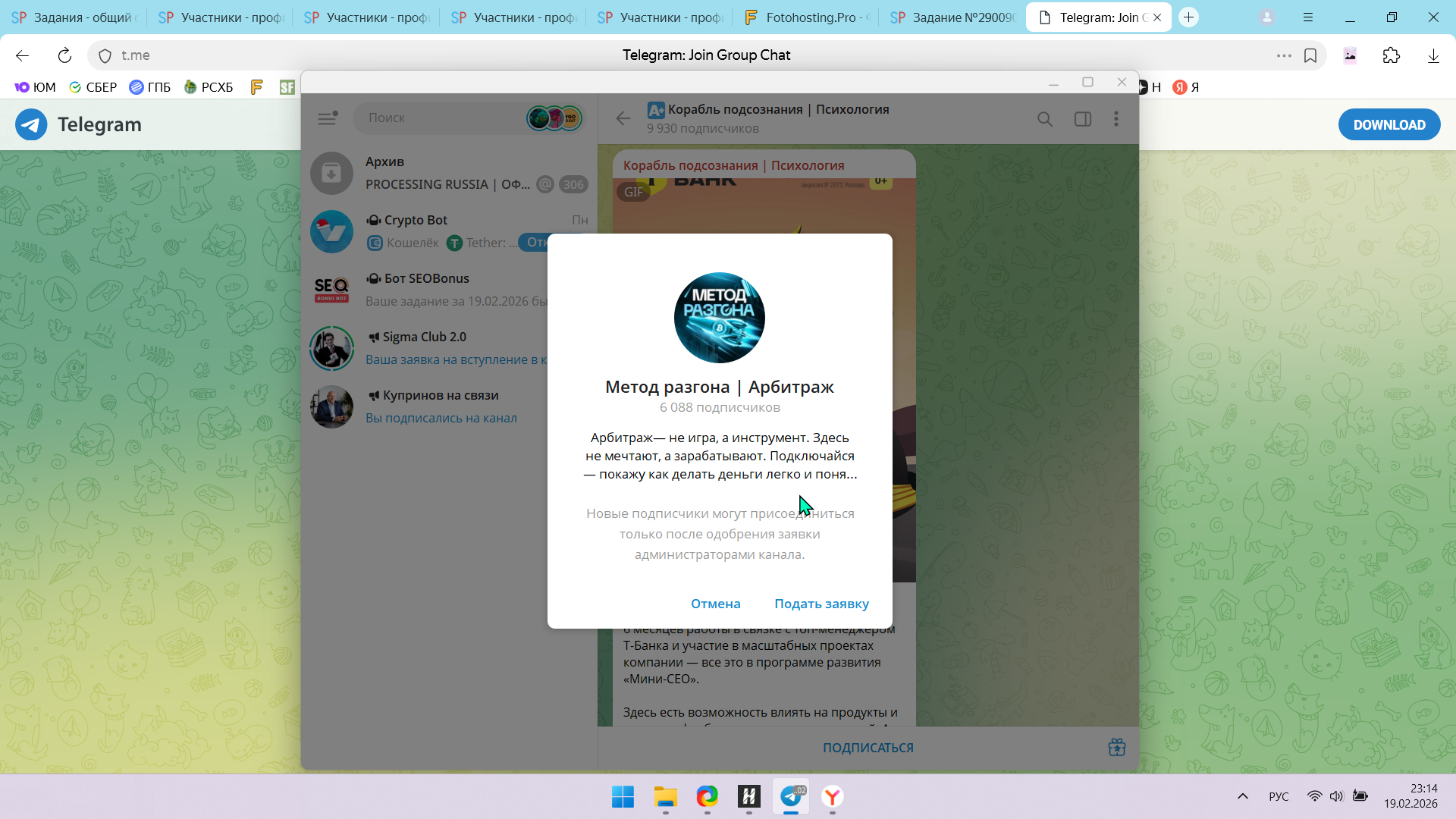Expand hidden system tray icons chevron
The height and width of the screenshot is (819, 1456).
(1242, 796)
